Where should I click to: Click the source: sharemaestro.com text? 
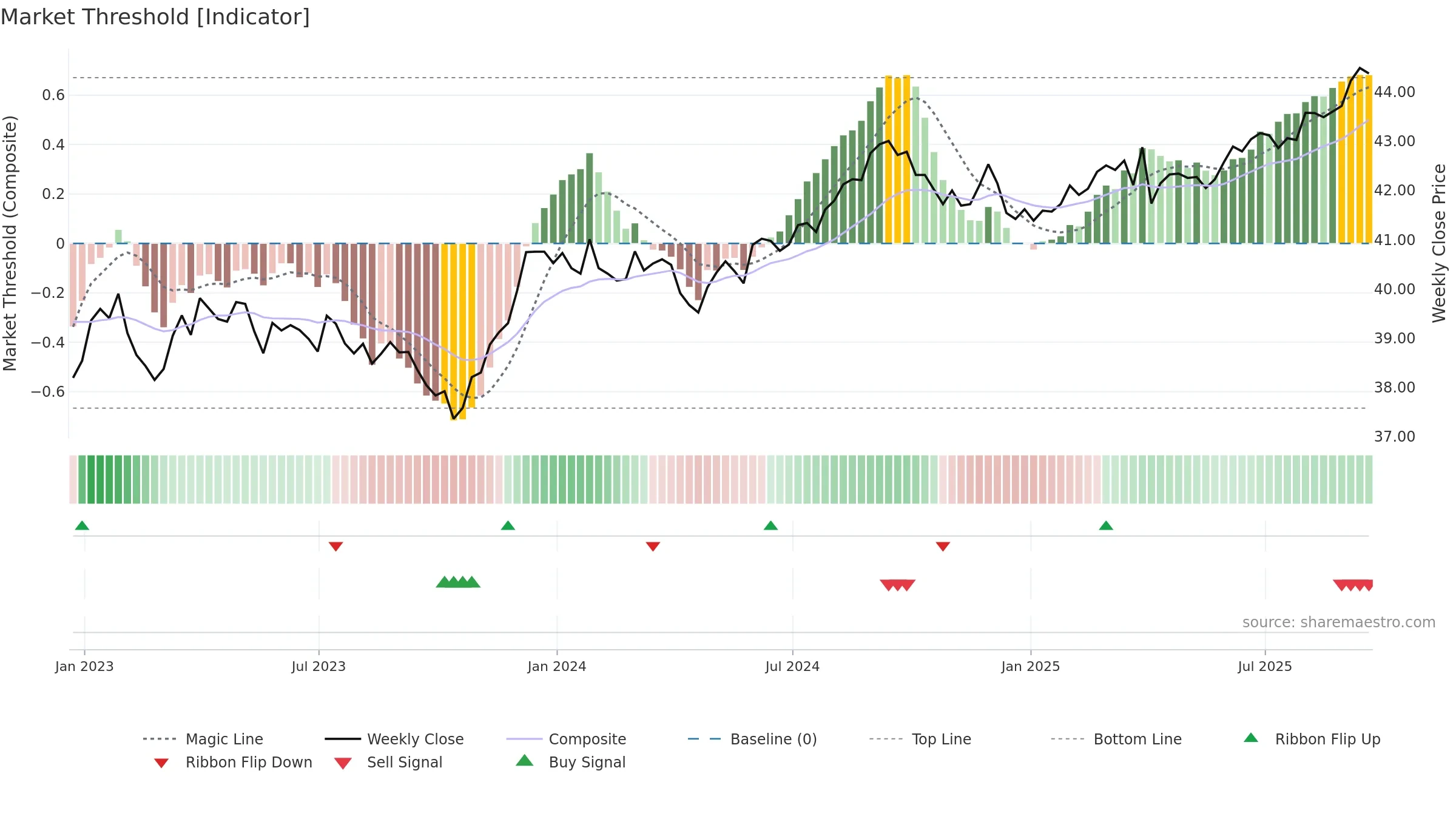pyautogui.click(x=1339, y=622)
